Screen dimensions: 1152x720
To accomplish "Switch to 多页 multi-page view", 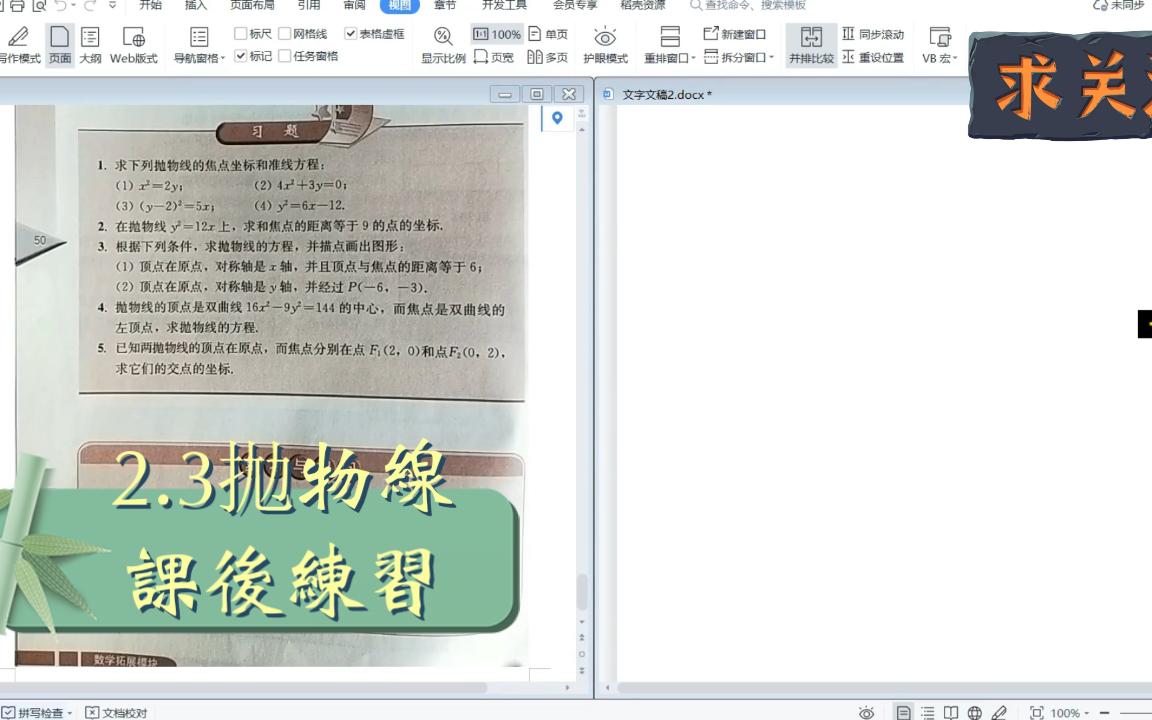I will pyautogui.click(x=548, y=56).
